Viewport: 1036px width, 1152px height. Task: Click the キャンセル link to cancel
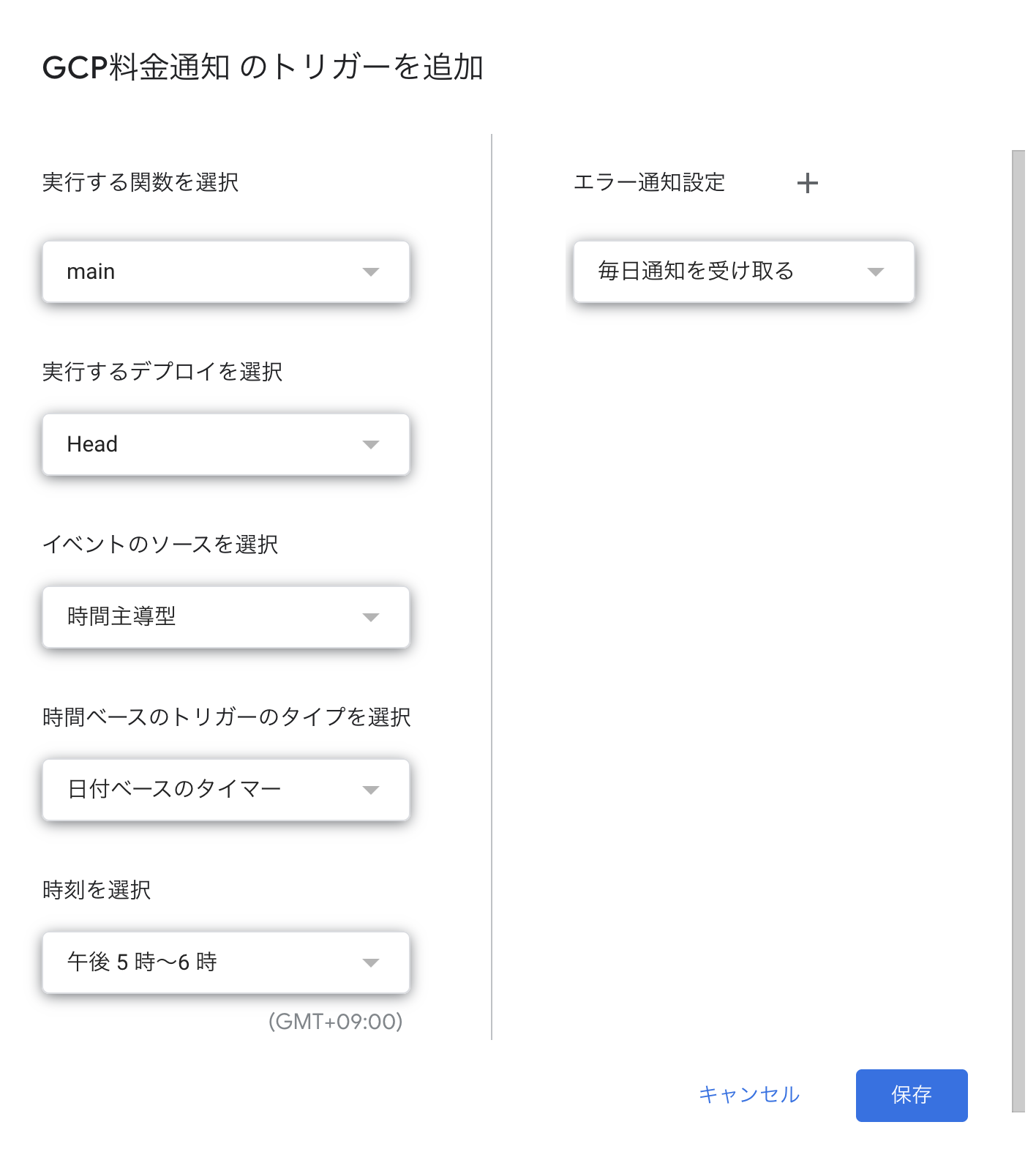coord(749,1095)
